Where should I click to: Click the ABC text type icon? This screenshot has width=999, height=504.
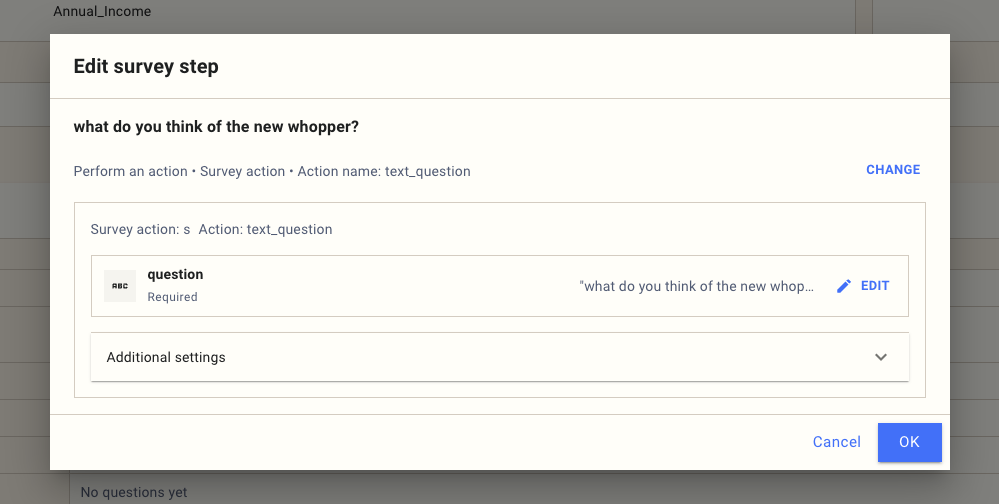point(120,286)
